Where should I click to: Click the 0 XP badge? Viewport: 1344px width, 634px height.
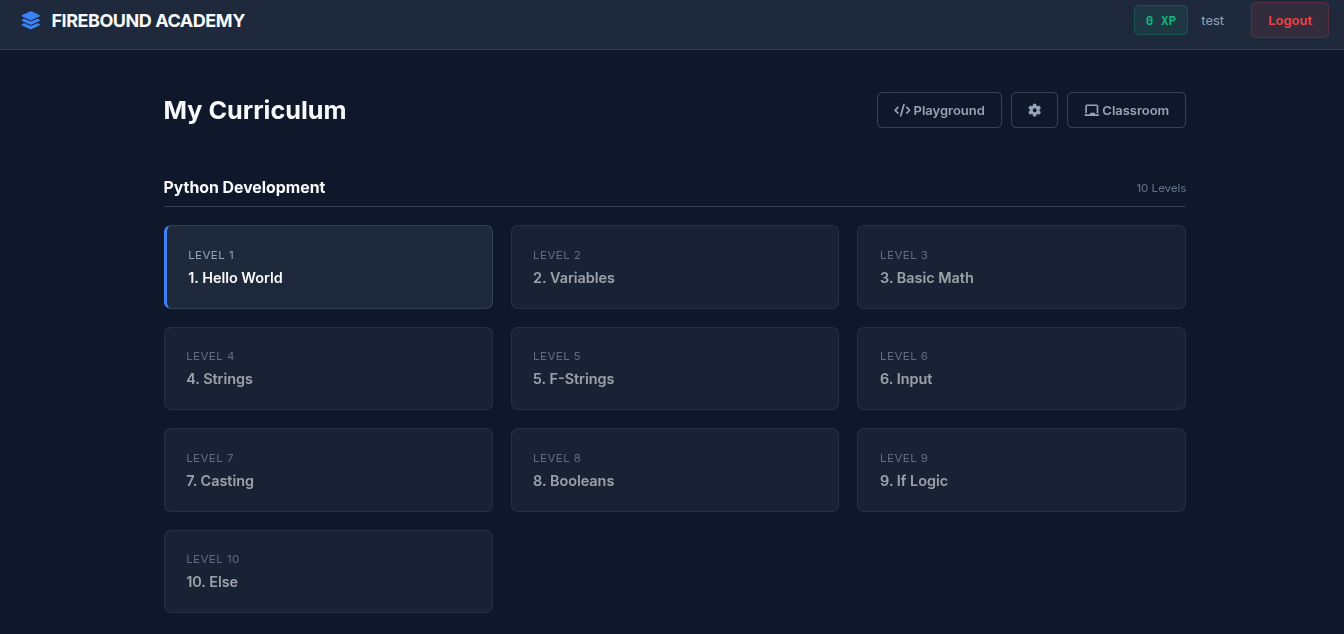tap(1160, 20)
